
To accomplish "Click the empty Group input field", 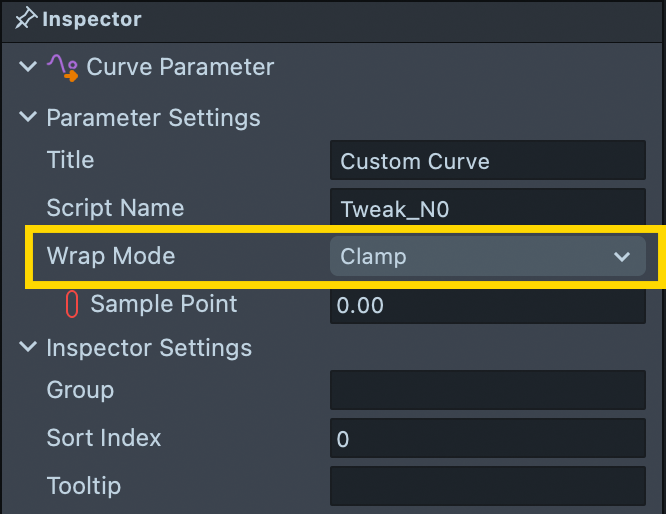I will [487, 390].
